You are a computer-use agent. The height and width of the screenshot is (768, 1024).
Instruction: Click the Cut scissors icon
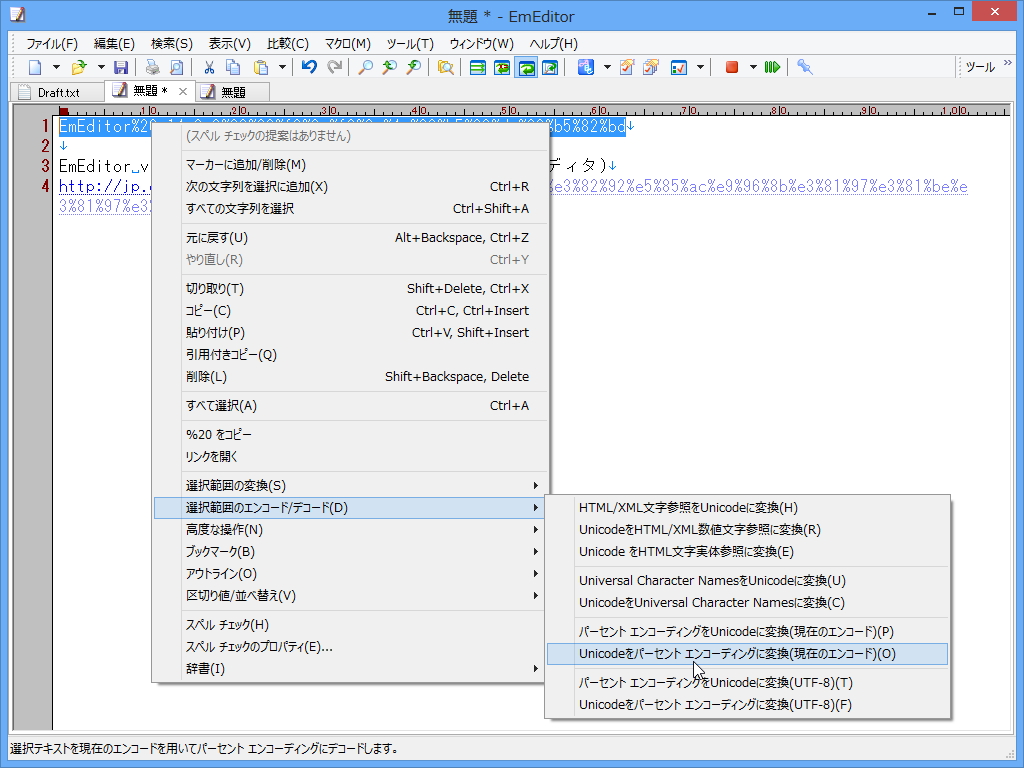[209, 67]
